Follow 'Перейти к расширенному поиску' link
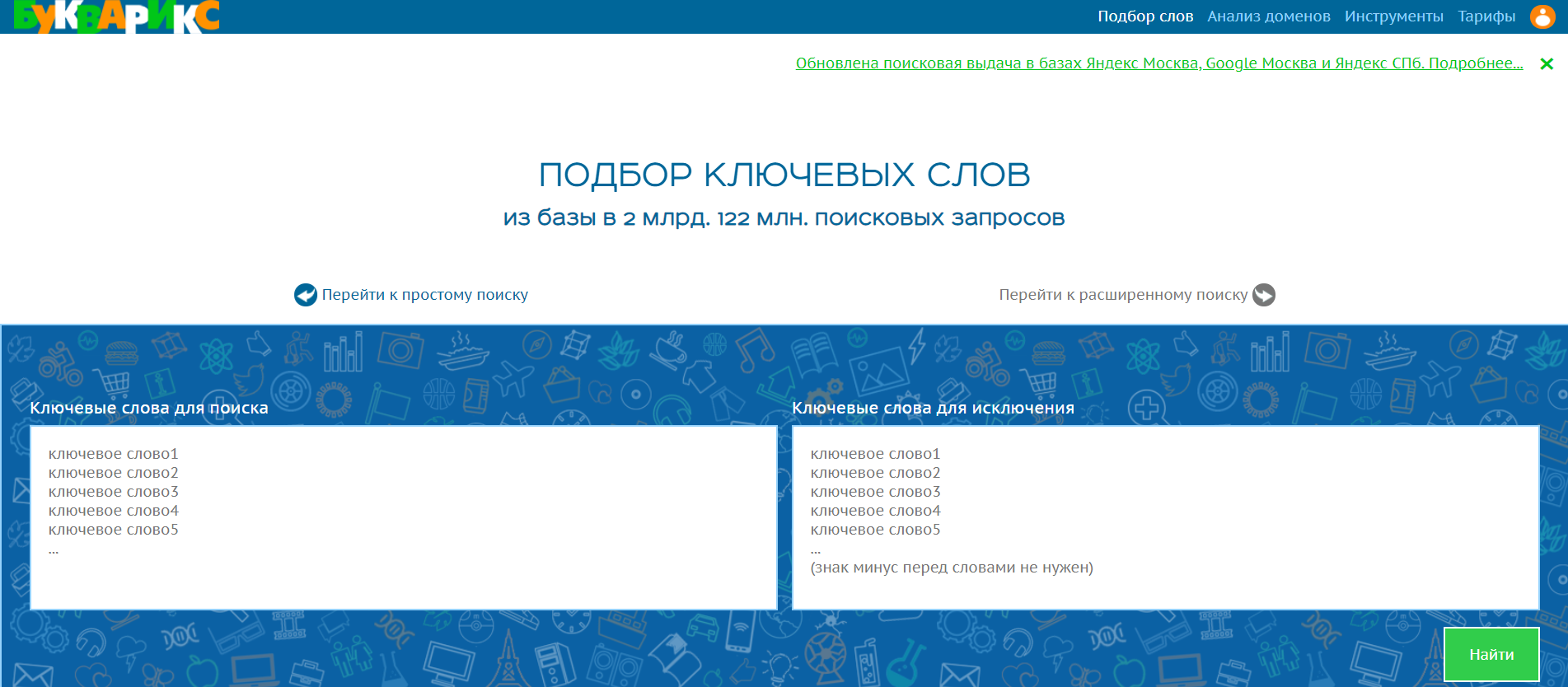This screenshot has width=1568, height=687. tap(1122, 295)
